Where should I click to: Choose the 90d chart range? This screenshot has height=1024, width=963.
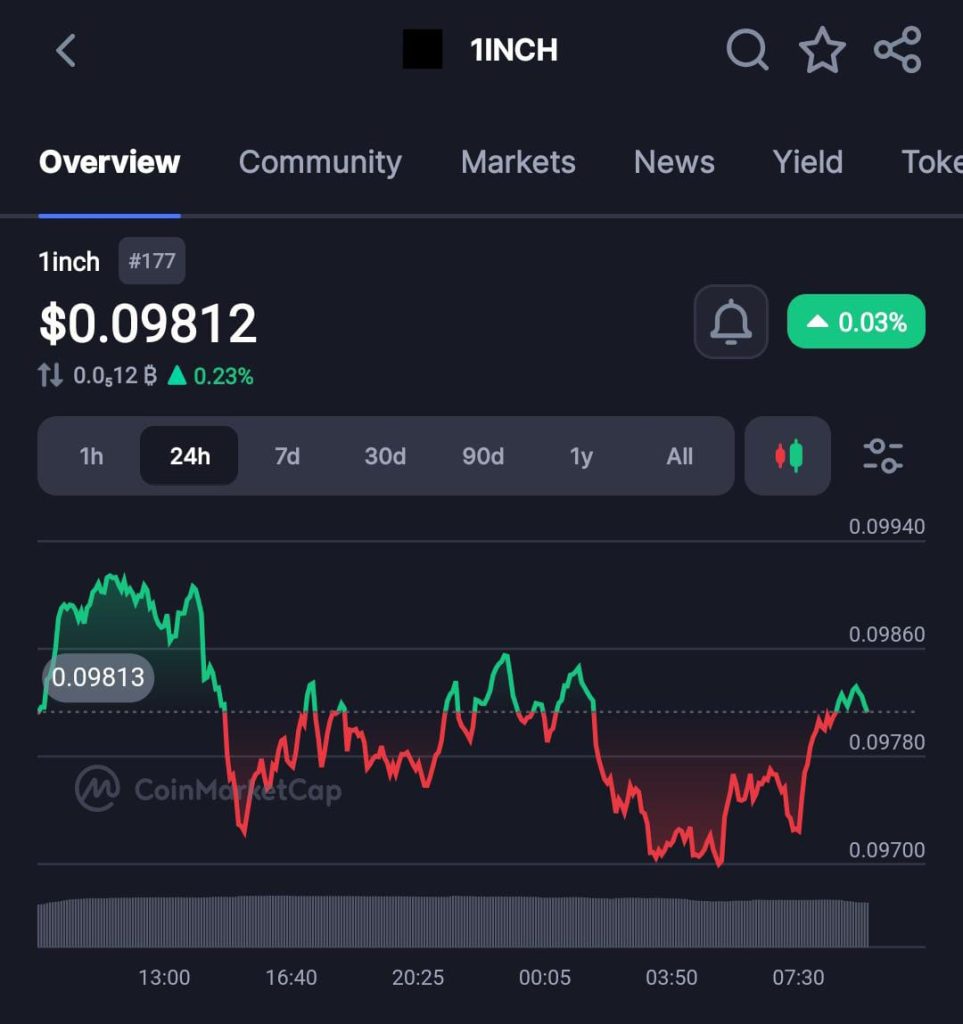483,456
